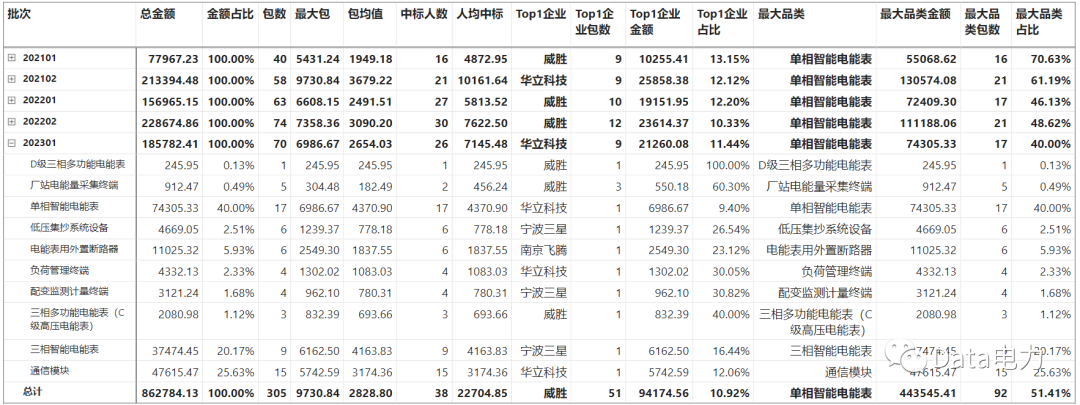Image resolution: width=1080 pixels, height=405 pixels.
Task: Click max package 9730.84 in 202102 row
Action: (x=318, y=80)
